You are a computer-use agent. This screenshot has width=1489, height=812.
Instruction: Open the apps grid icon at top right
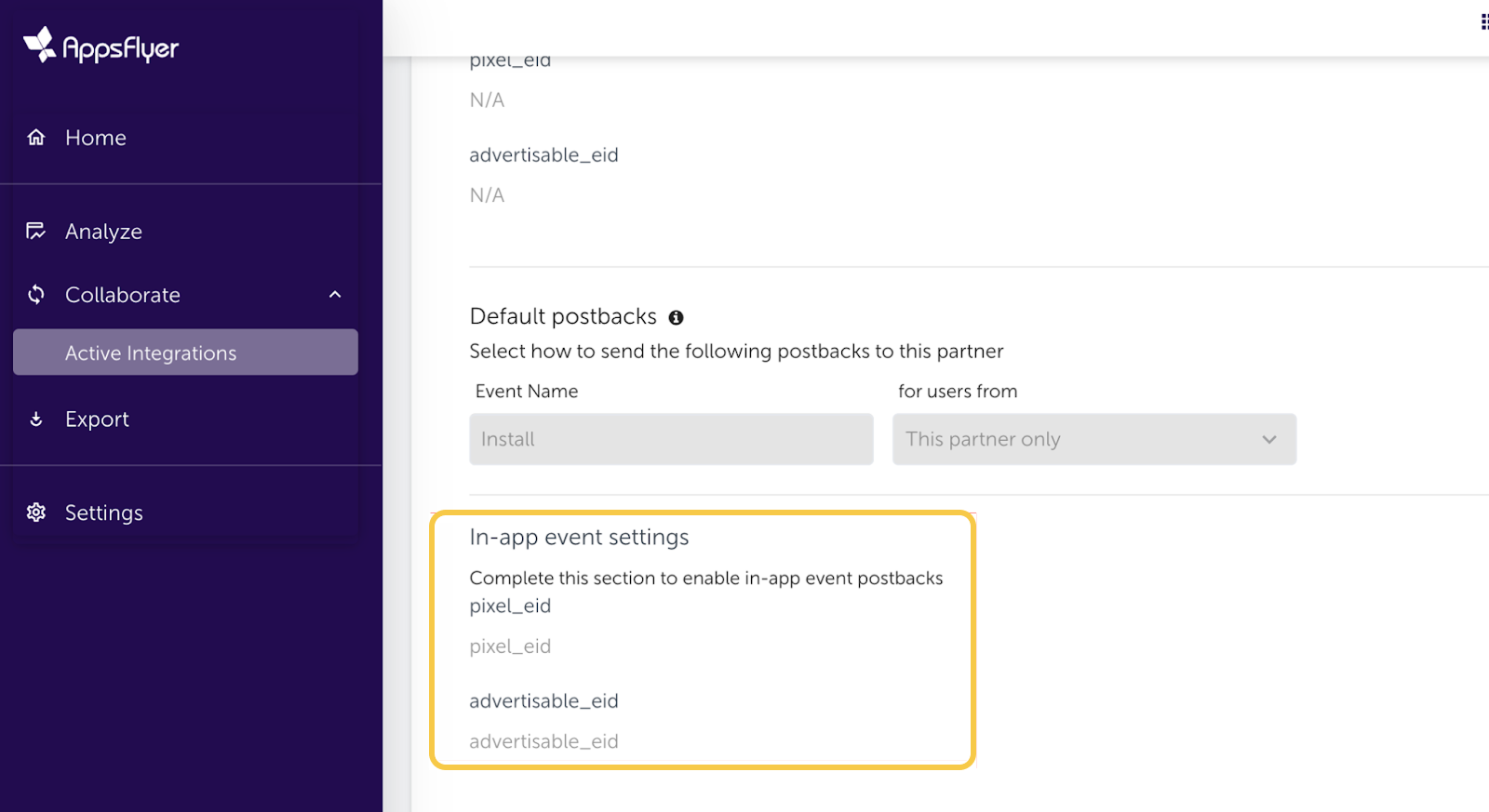1483,21
